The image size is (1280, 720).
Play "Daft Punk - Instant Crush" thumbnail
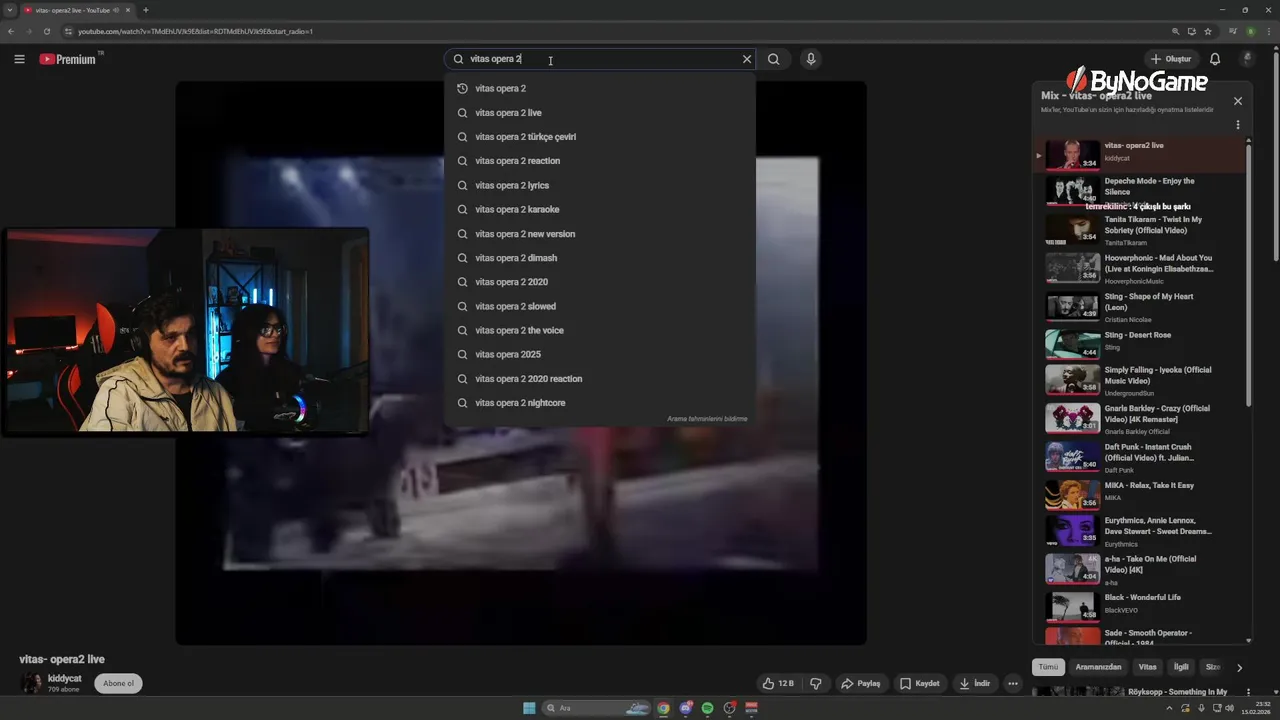click(x=1072, y=457)
